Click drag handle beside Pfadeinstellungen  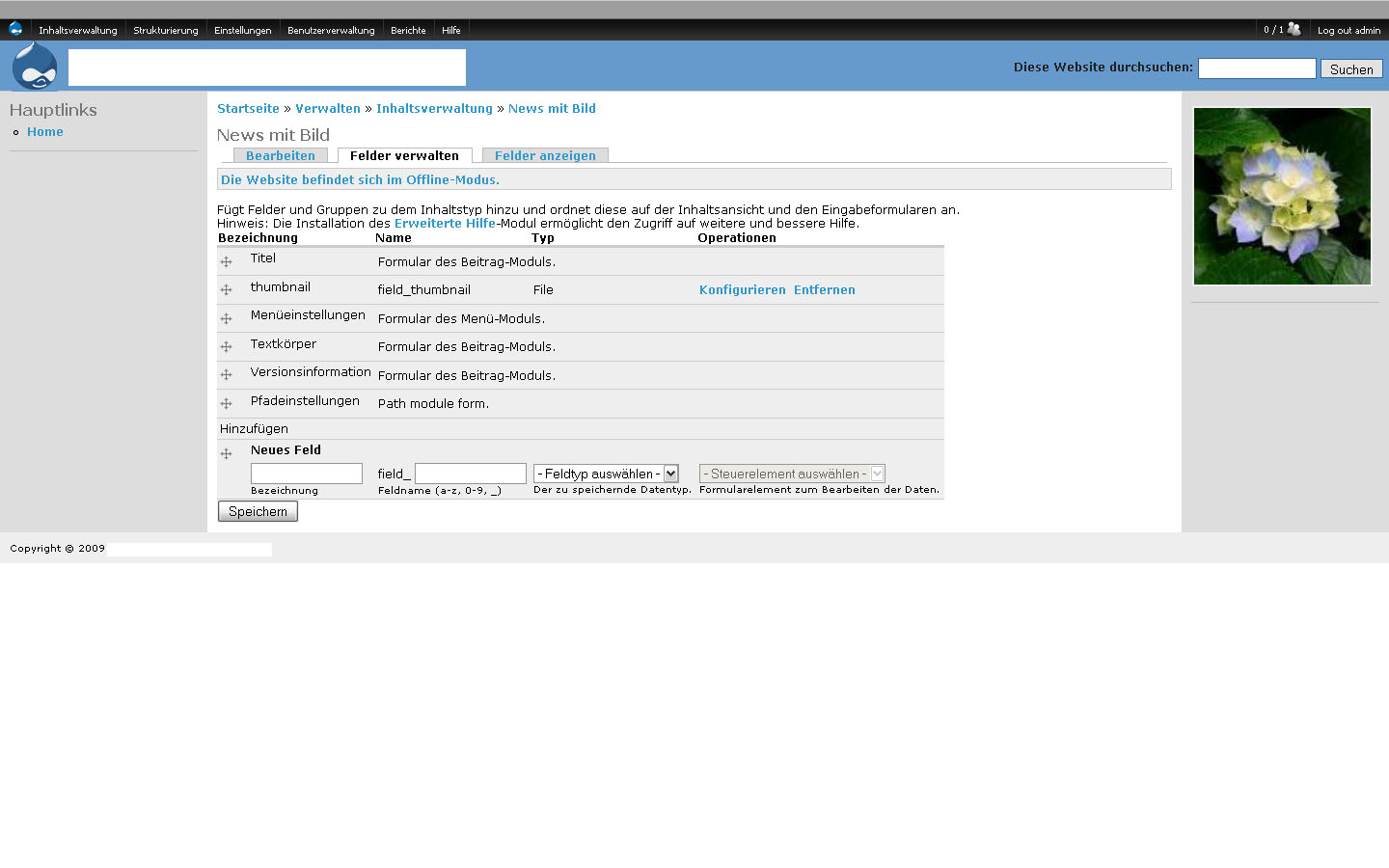(226, 403)
